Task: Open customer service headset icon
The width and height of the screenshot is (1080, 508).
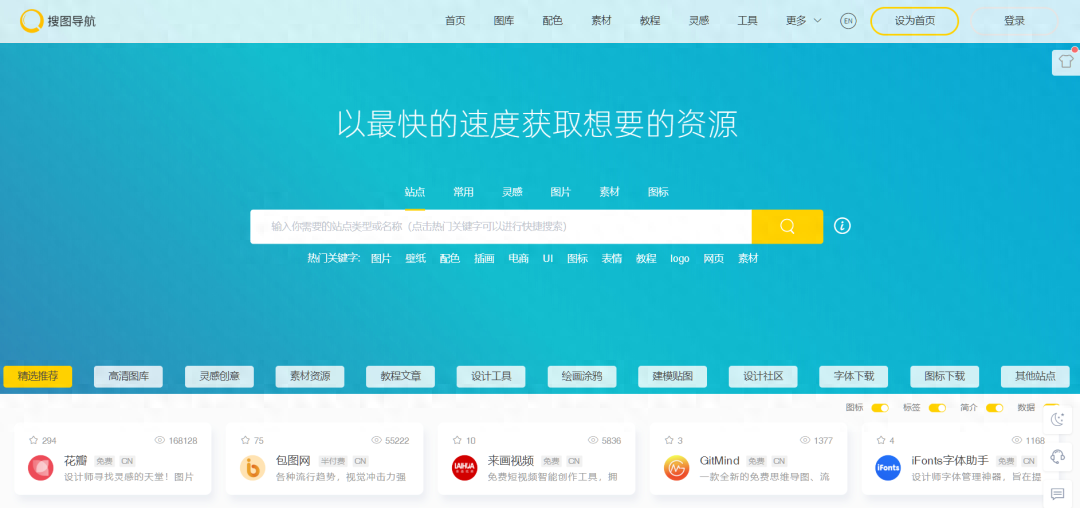Action: point(1058,457)
